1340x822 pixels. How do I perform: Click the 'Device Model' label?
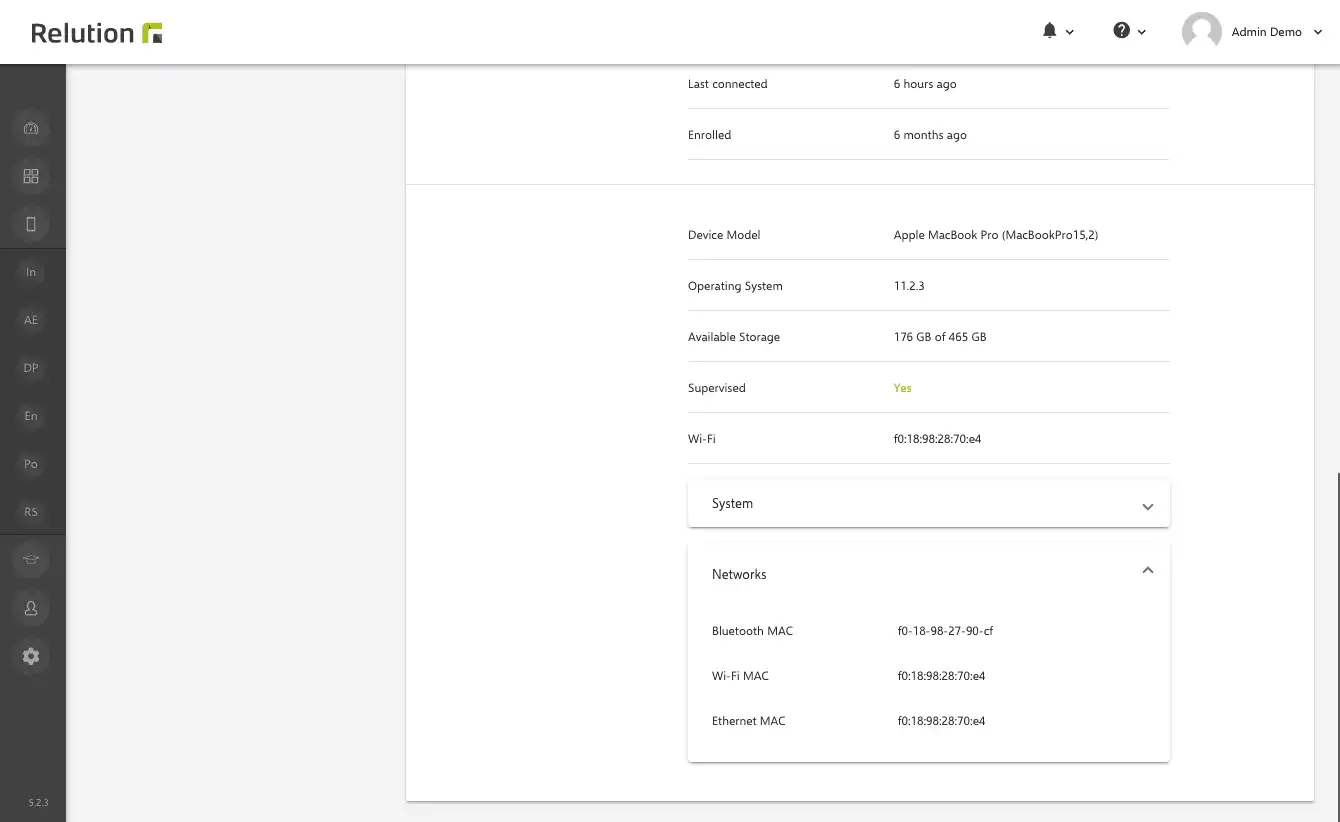tap(724, 235)
